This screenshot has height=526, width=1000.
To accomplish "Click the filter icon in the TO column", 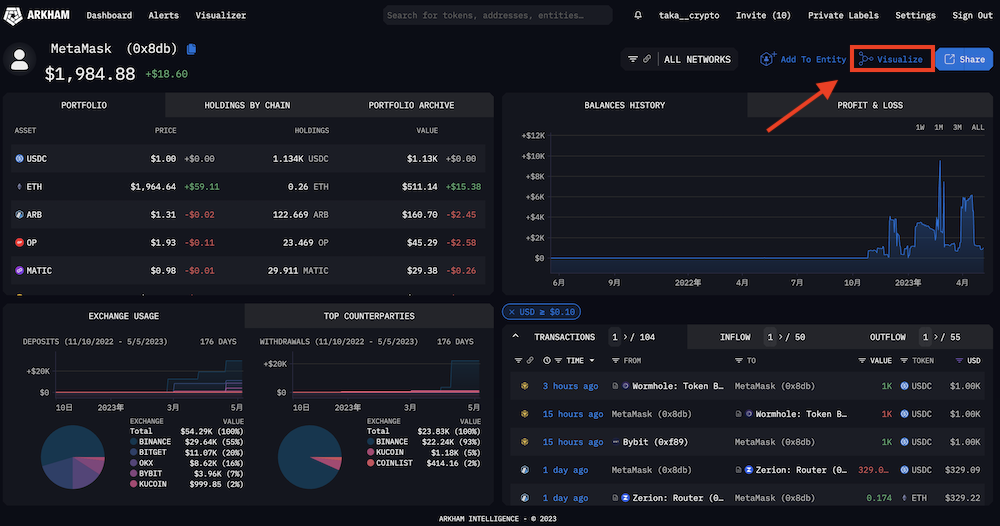I will 740,360.
